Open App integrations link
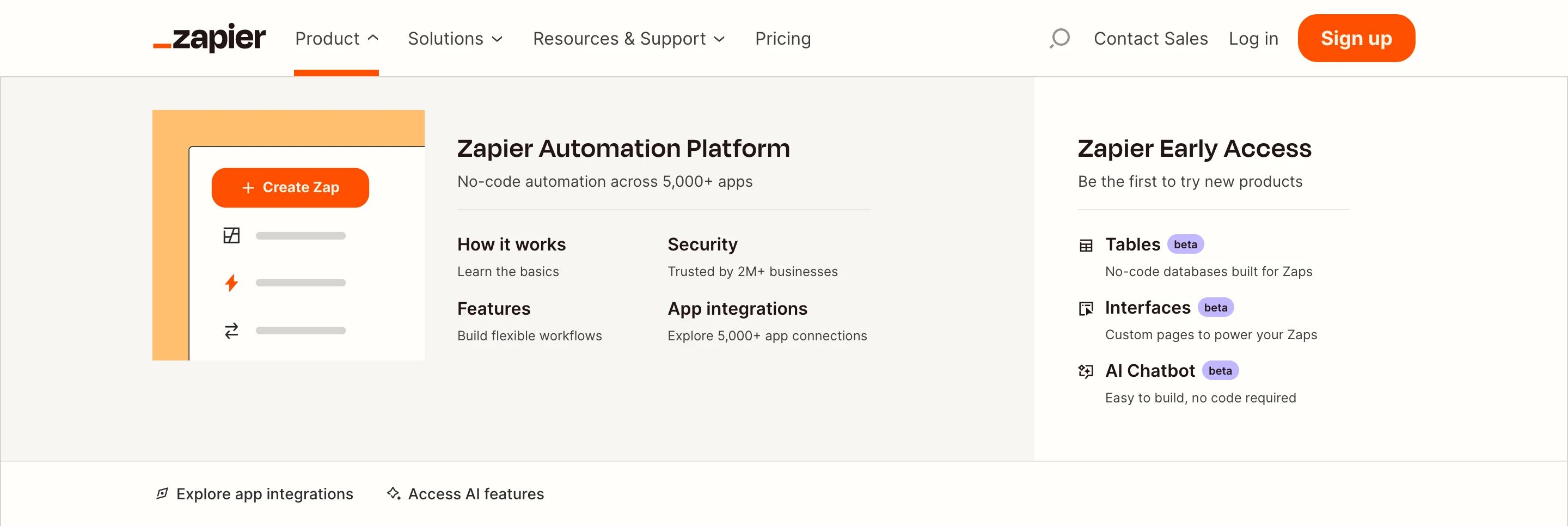1568x526 pixels. 737,309
